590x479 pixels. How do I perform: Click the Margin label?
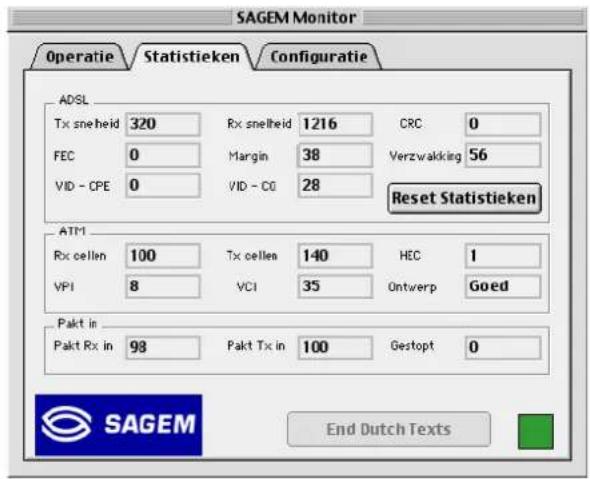click(248, 156)
